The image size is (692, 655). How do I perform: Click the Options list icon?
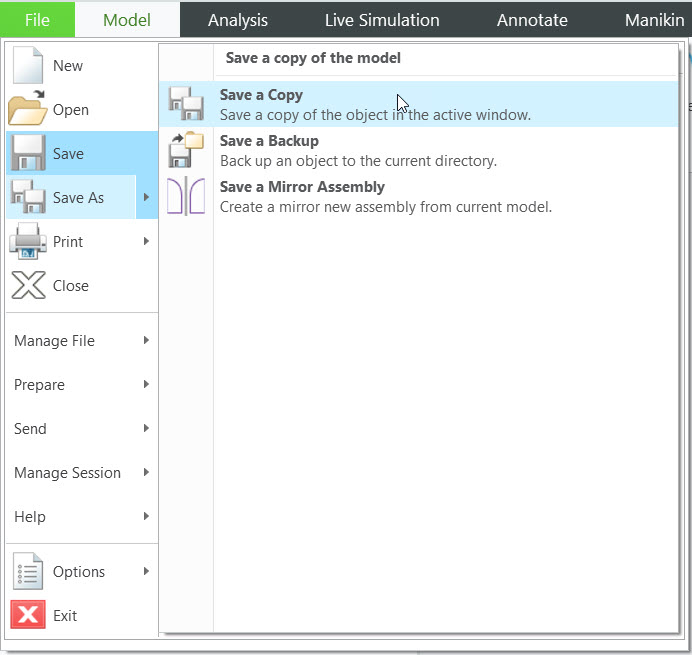(x=28, y=571)
